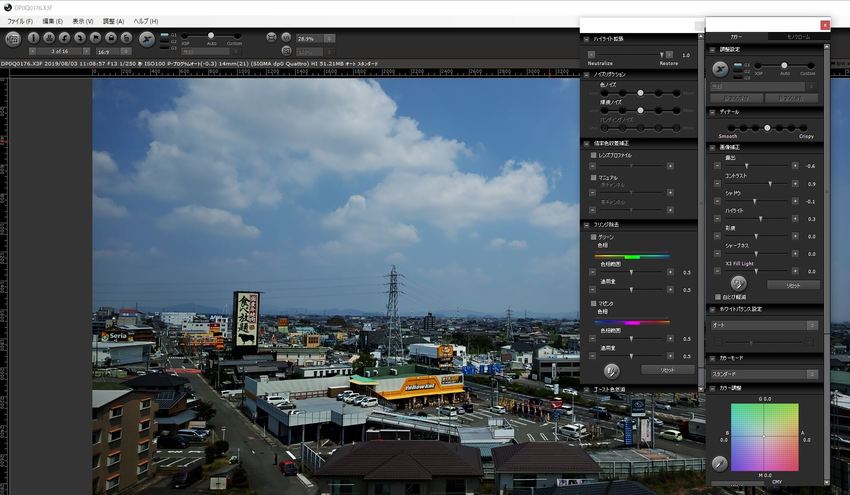Viewport: 850px width, 495px height.
Task: Apply auto icon in フリンジ除去 section
Action: 611,371
